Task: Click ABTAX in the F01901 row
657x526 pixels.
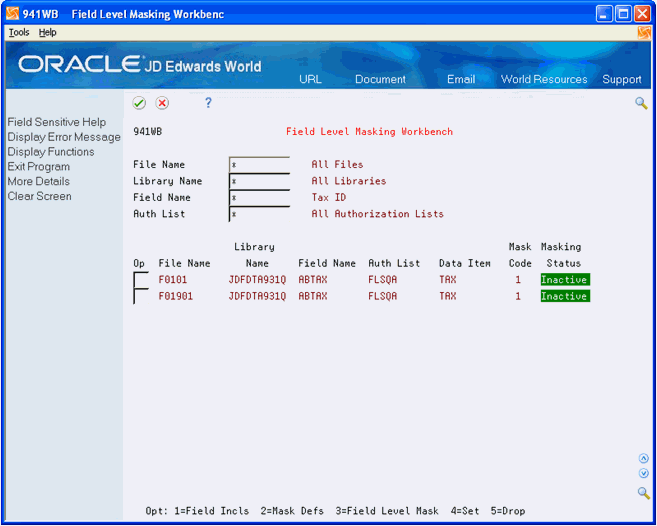Action: click(x=313, y=296)
